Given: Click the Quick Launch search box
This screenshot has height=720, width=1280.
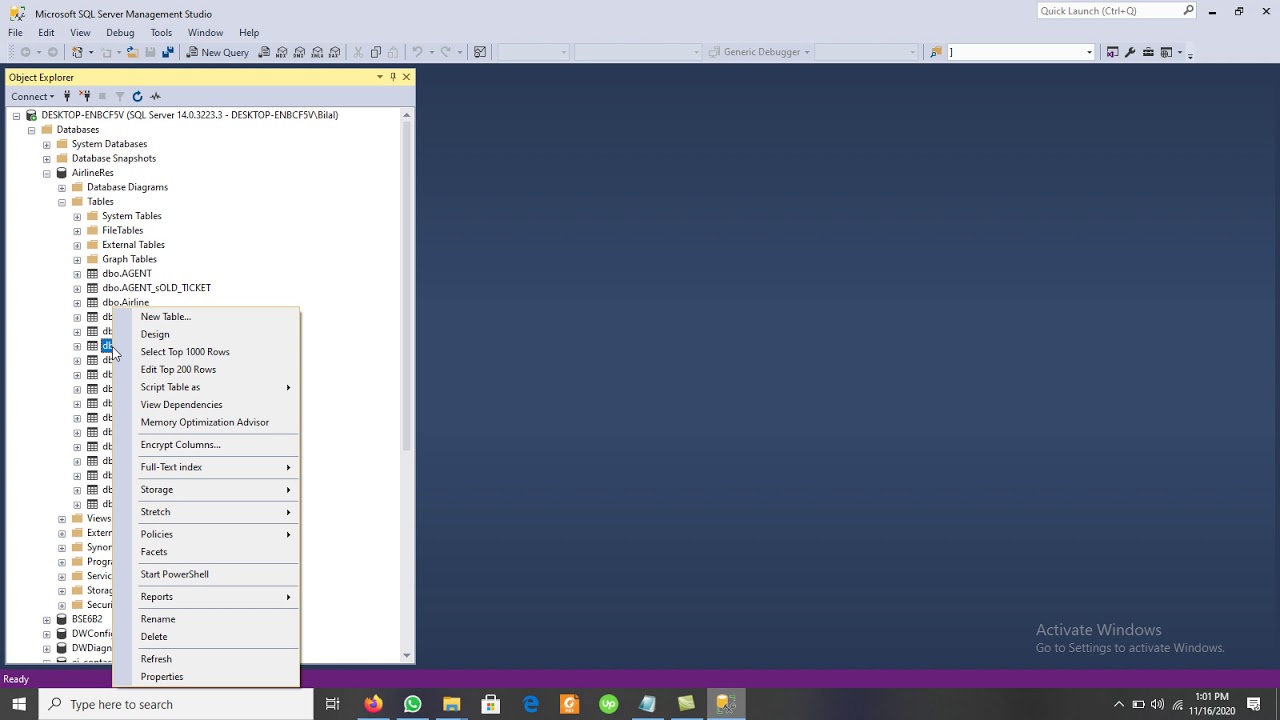Looking at the screenshot, I should [x=1116, y=11].
